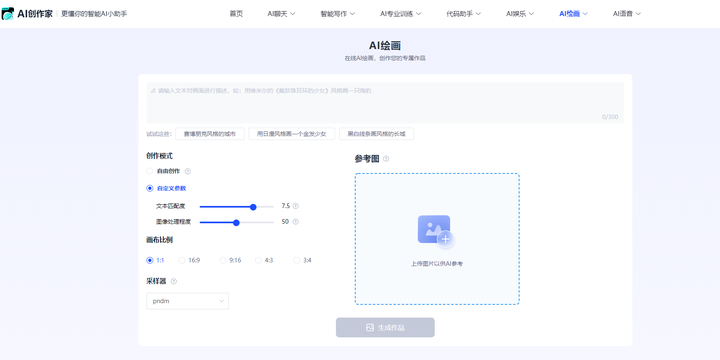
Task: Select 自定义参数 radio button
Action: 150,188
